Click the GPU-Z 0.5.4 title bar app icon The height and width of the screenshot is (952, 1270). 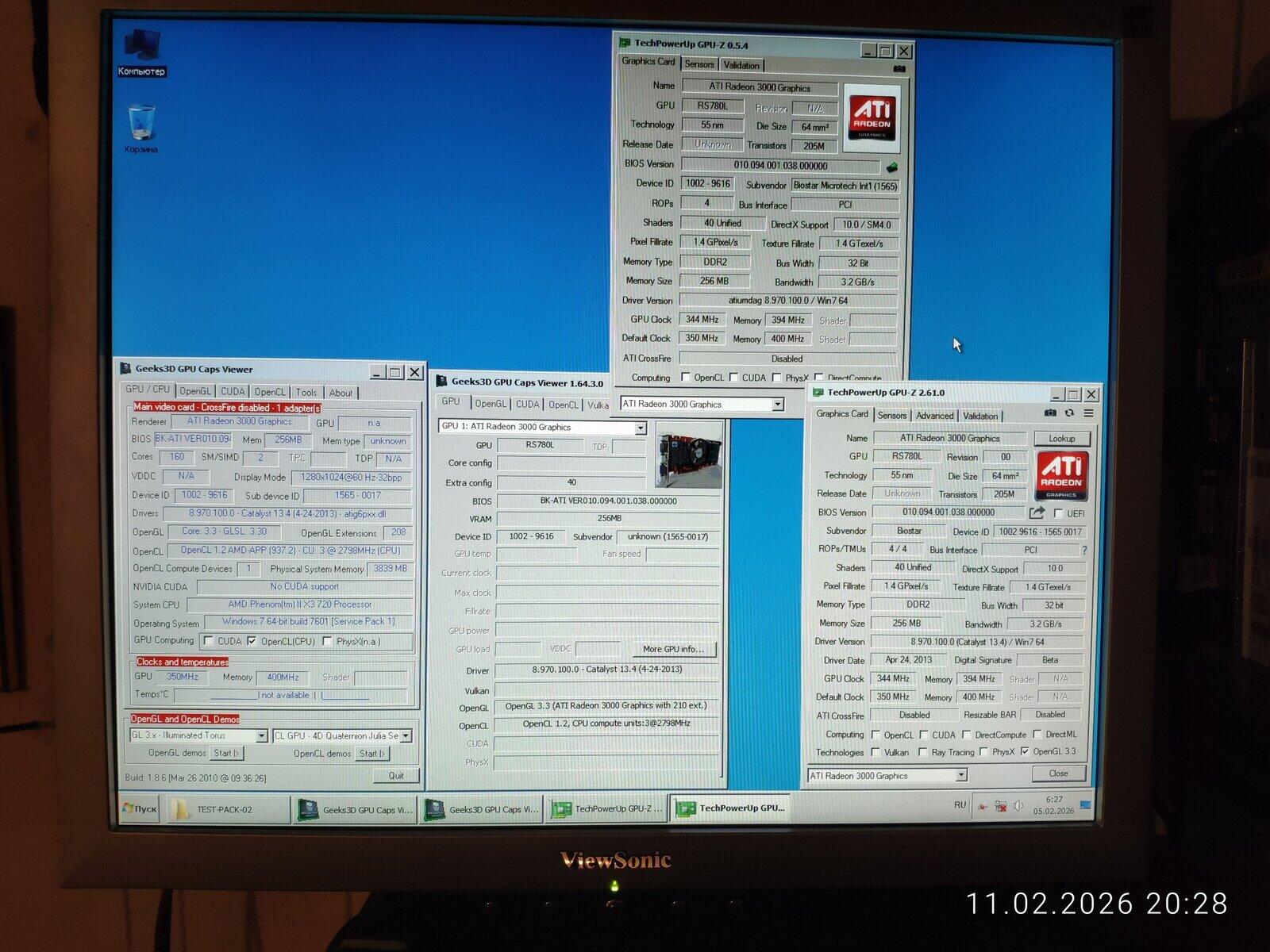tap(625, 44)
